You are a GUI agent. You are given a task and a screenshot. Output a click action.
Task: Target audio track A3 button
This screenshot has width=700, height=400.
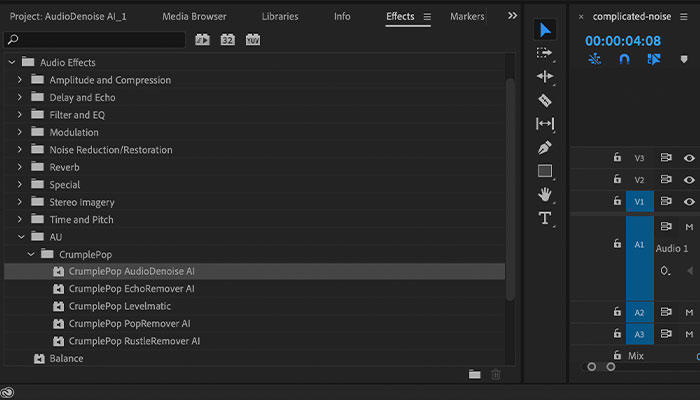click(x=640, y=334)
